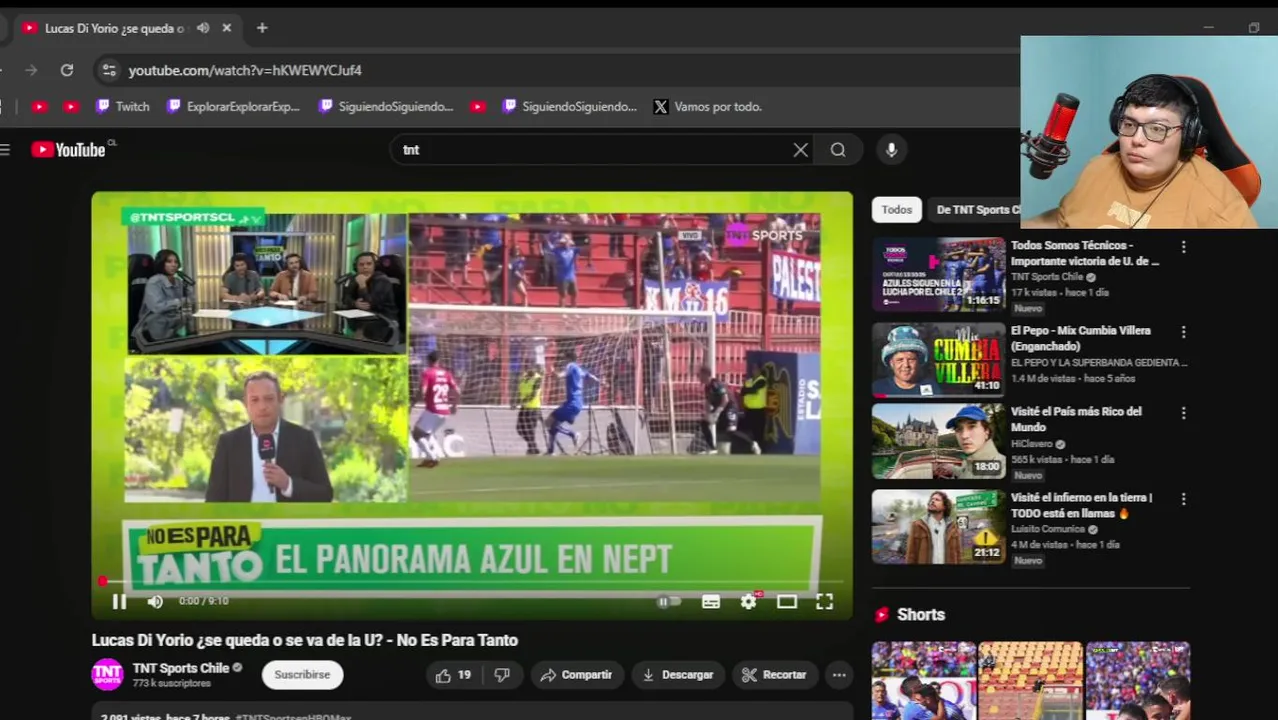
Task: Select the Todos filter chip
Action: point(896,209)
